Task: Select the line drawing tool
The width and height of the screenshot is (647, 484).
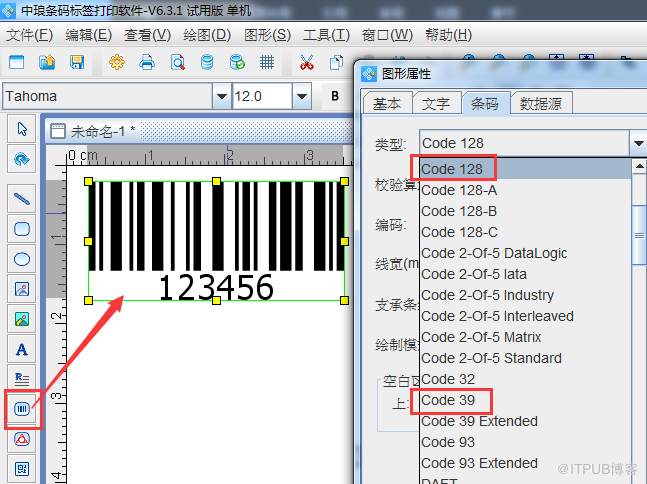Action: [x=21, y=198]
